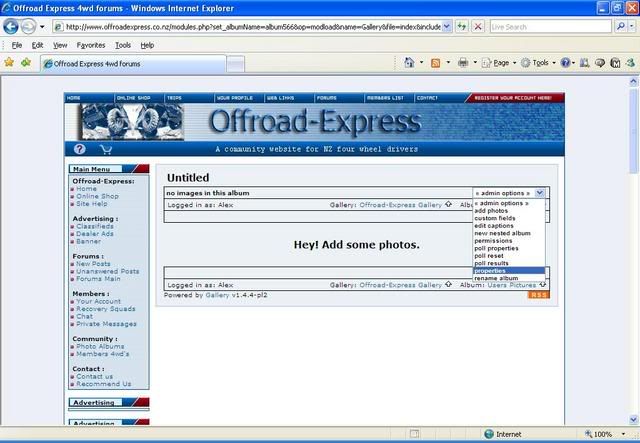Open search provider options dropdown
640x443 pixels.
(631, 27)
